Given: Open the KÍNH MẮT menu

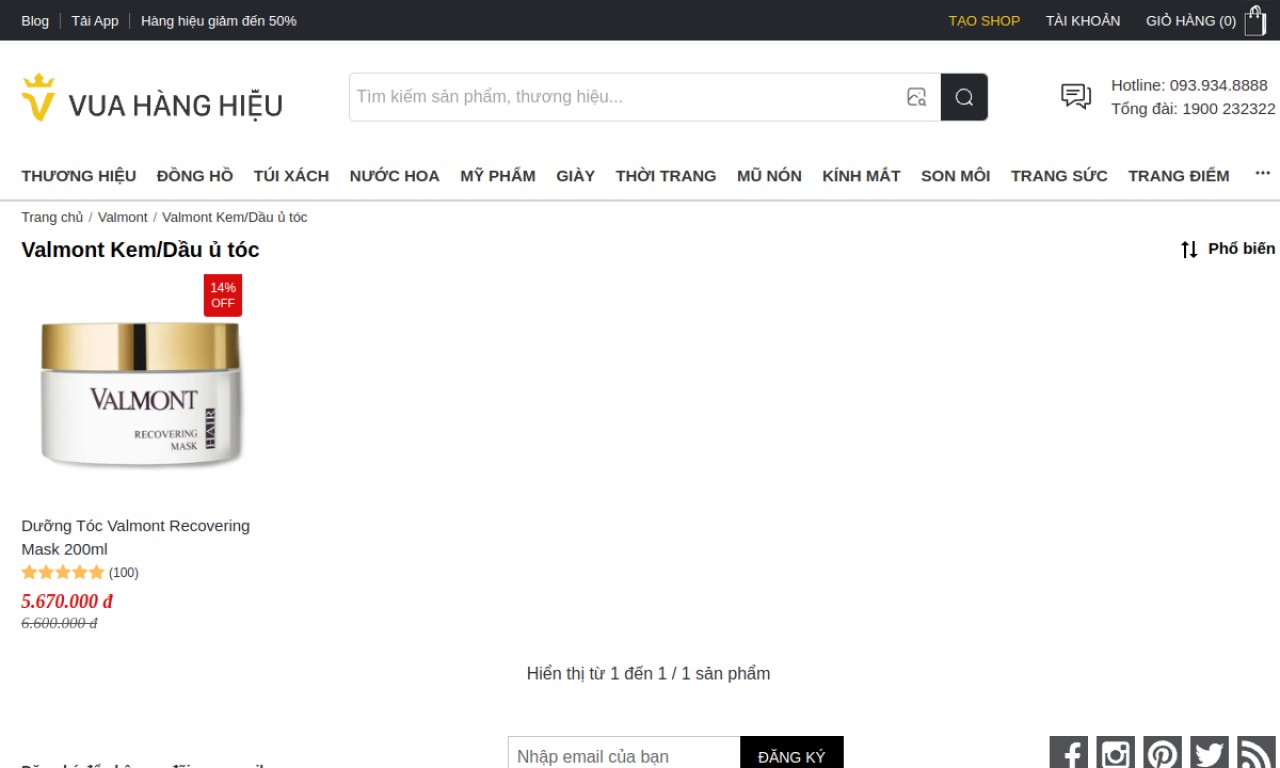Looking at the screenshot, I should pyautogui.click(x=861, y=176).
